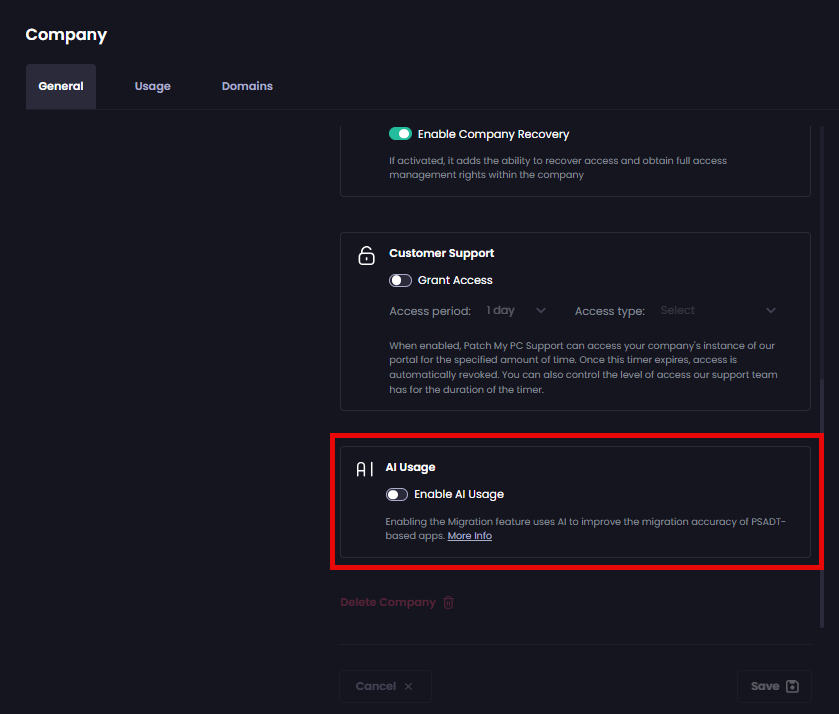
Task: Click the vertical scrollbar on the right
Action: click(x=823, y=500)
